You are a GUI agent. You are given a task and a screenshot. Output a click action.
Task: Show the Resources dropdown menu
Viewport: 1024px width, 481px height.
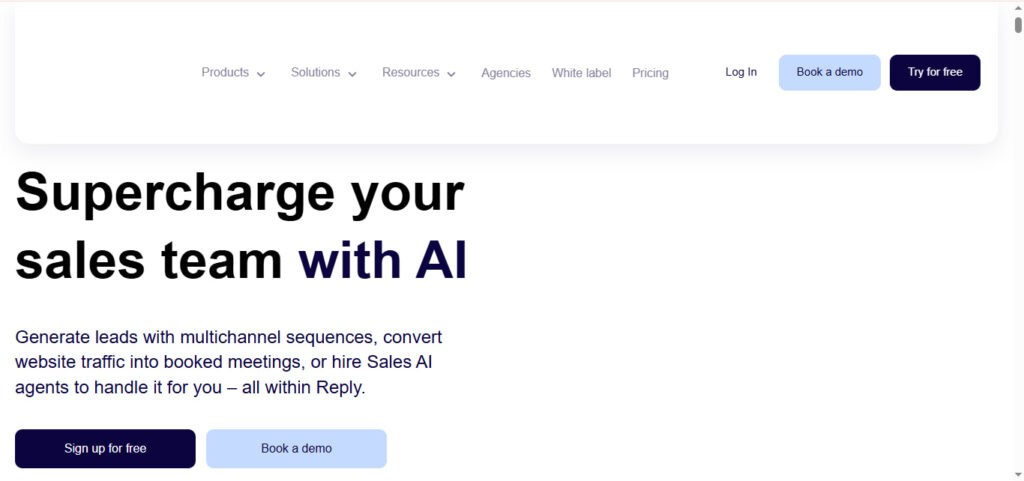pos(411,73)
